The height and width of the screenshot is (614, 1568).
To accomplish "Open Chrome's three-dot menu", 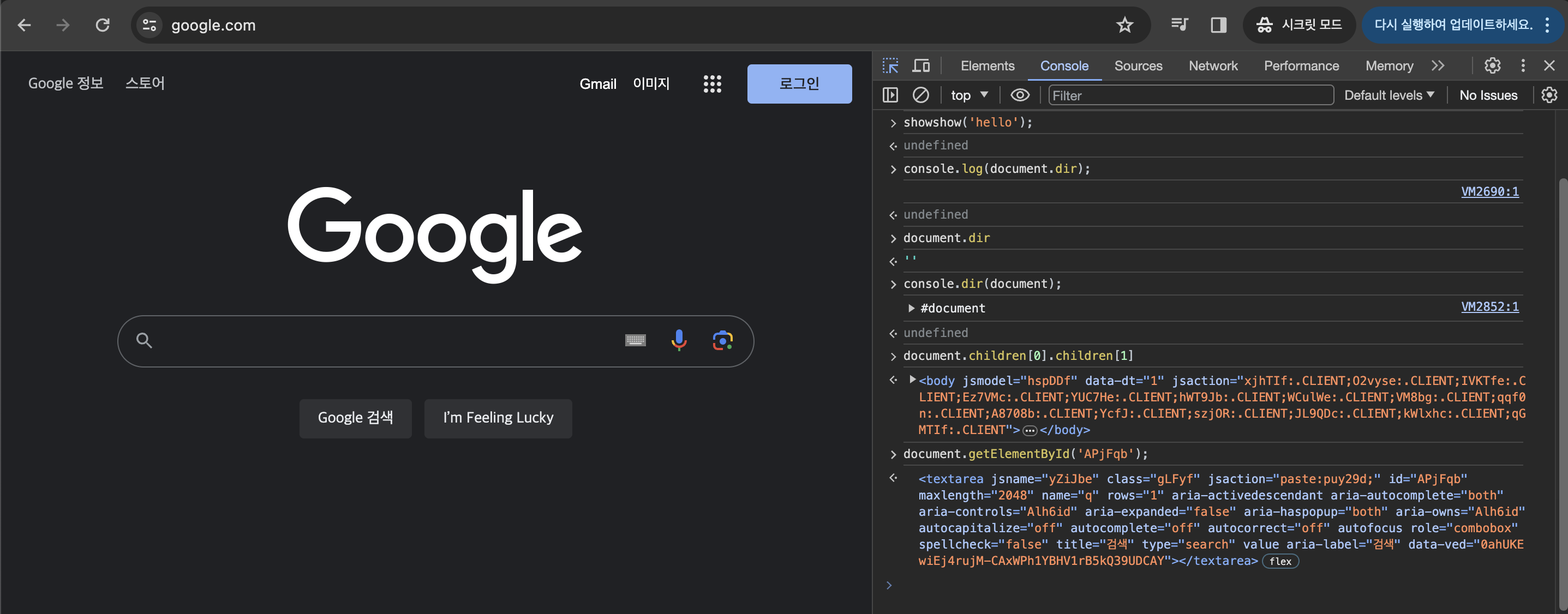I will [1547, 25].
